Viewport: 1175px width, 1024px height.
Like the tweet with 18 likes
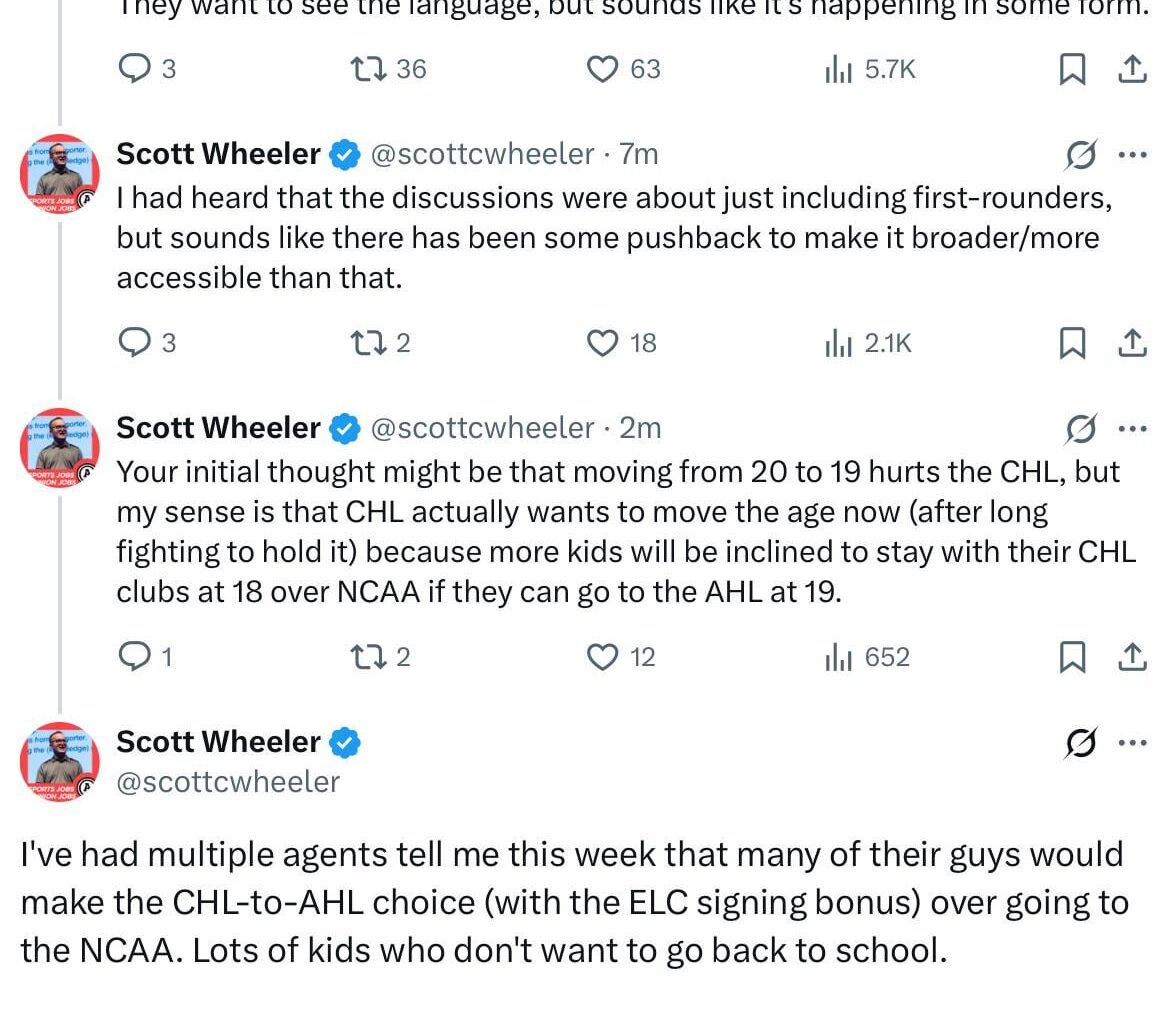click(601, 343)
